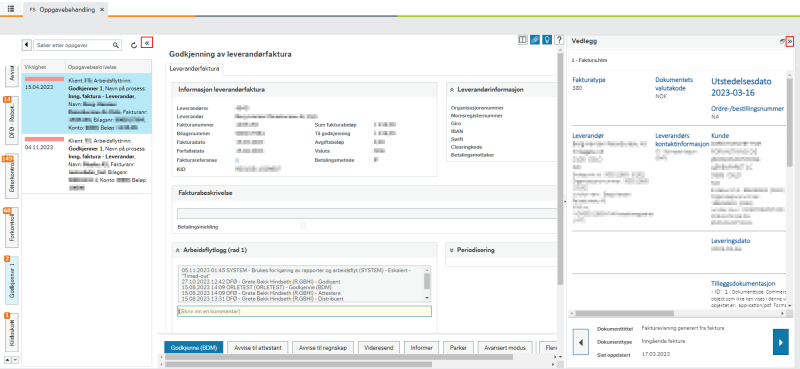Click the comment field under workflow log
Screen dimensions: 800x369
tap(304, 311)
